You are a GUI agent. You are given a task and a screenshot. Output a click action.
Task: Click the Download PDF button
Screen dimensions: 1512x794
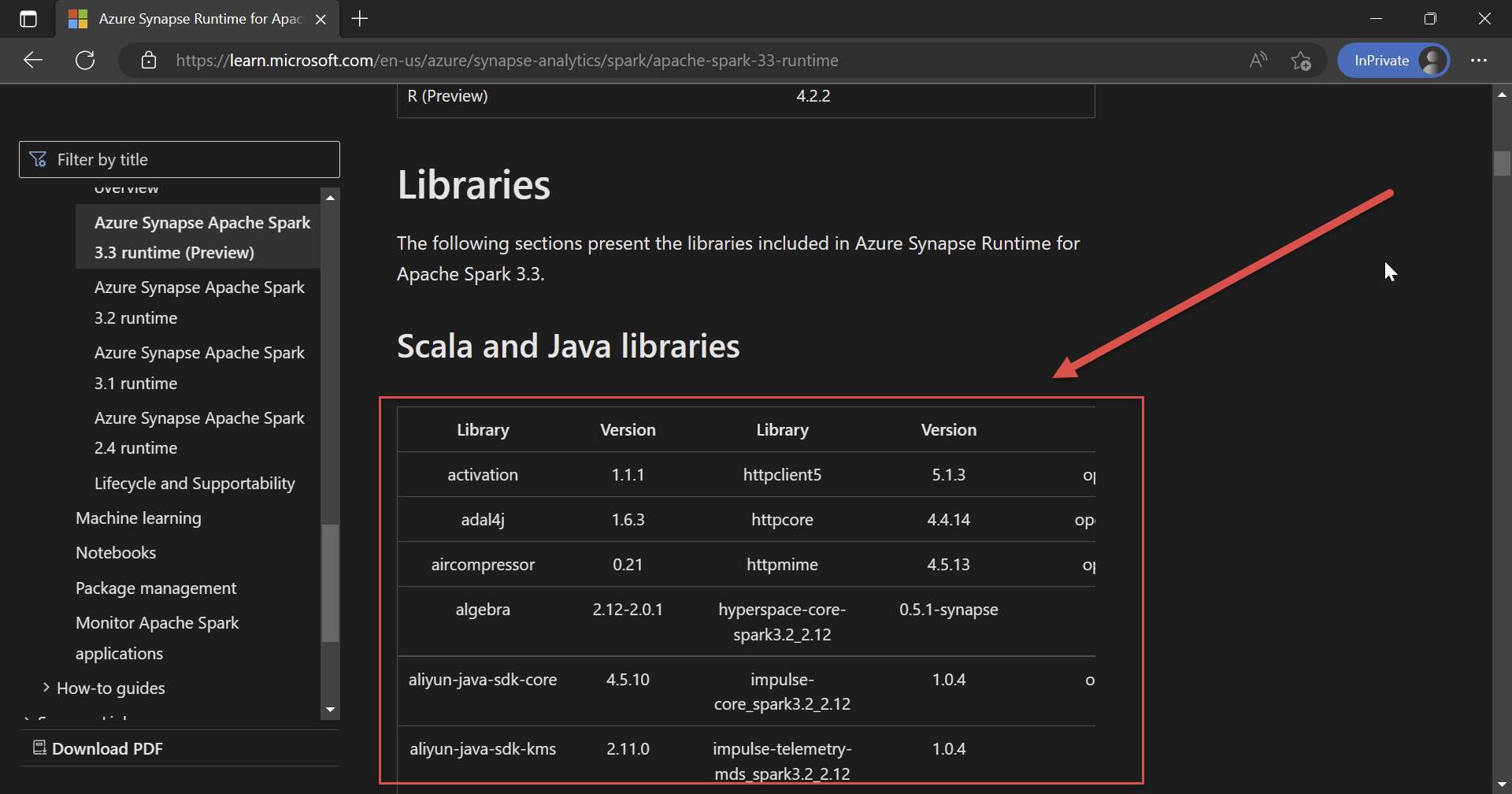click(x=98, y=748)
